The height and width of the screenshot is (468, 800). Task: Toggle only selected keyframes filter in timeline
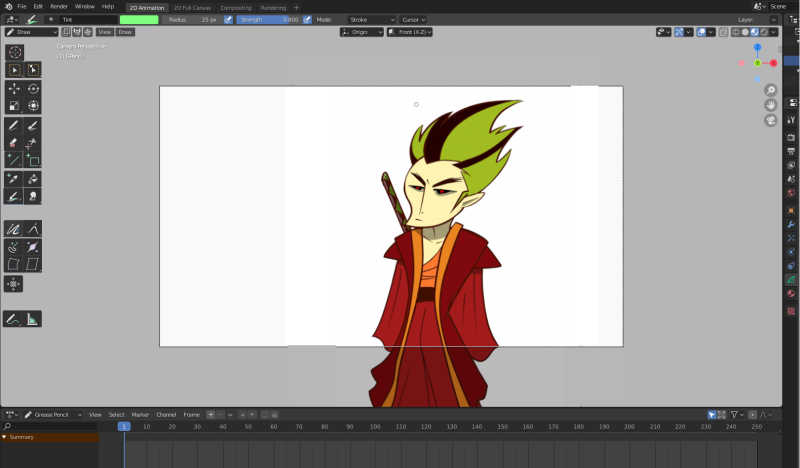(x=712, y=415)
